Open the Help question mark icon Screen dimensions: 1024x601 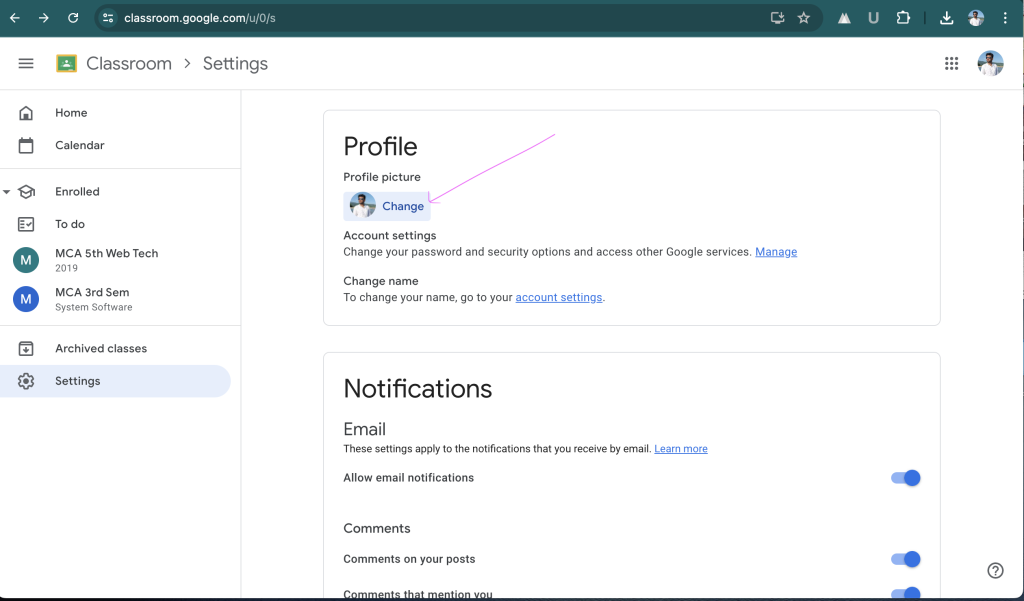tap(995, 570)
